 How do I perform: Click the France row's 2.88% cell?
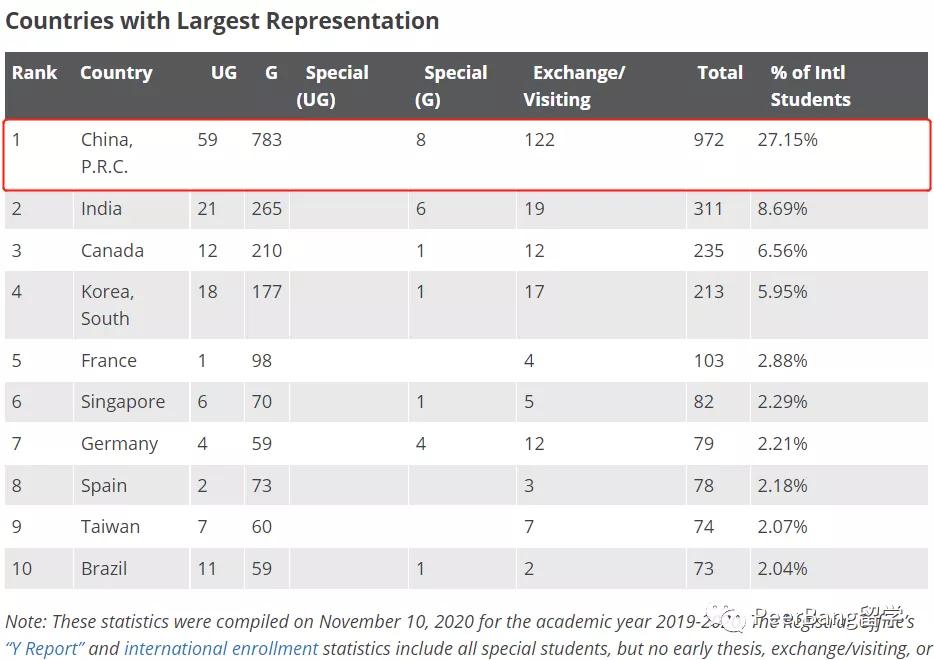tap(782, 361)
